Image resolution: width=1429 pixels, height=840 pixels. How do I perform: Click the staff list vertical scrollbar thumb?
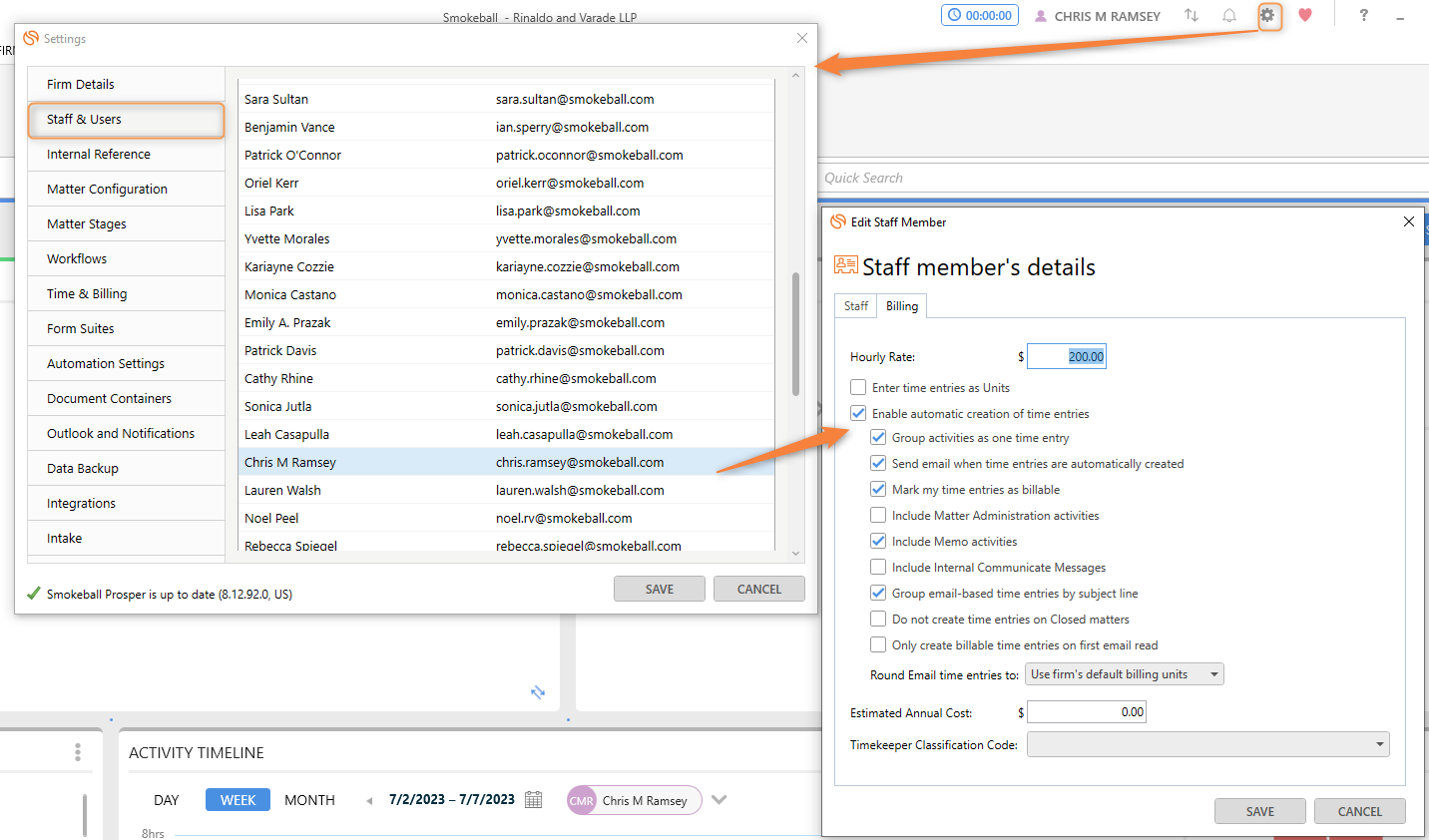795,334
